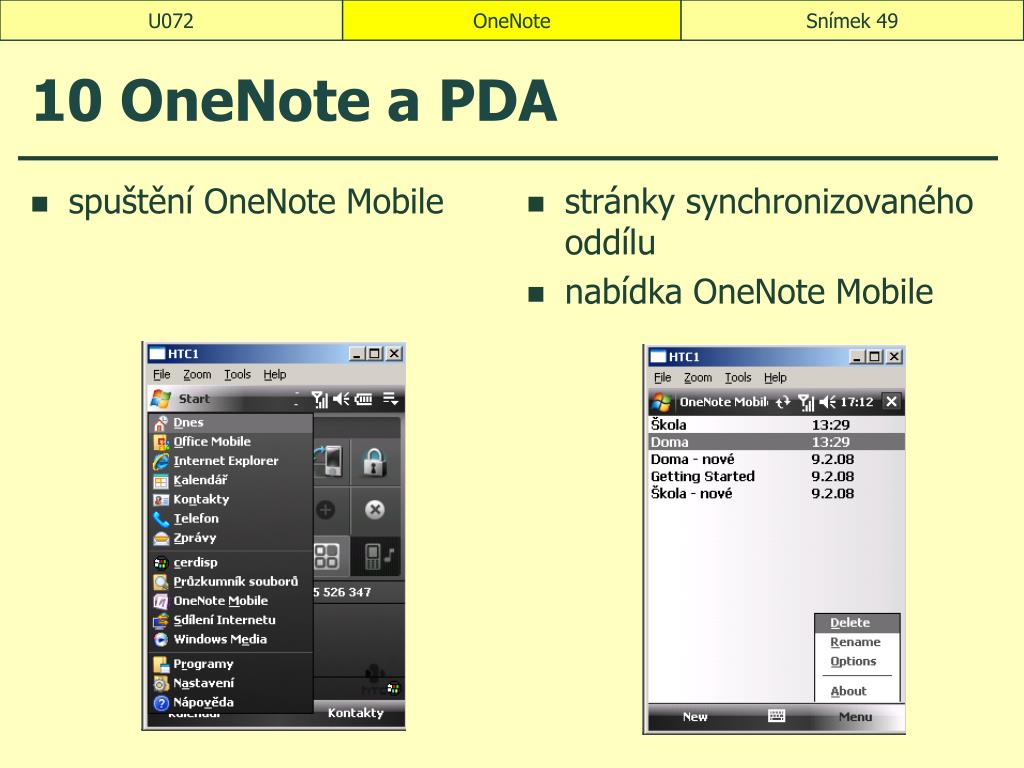Open Sdílení Internetu from Start menu
This screenshot has height=768, width=1024.
click(231, 620)
